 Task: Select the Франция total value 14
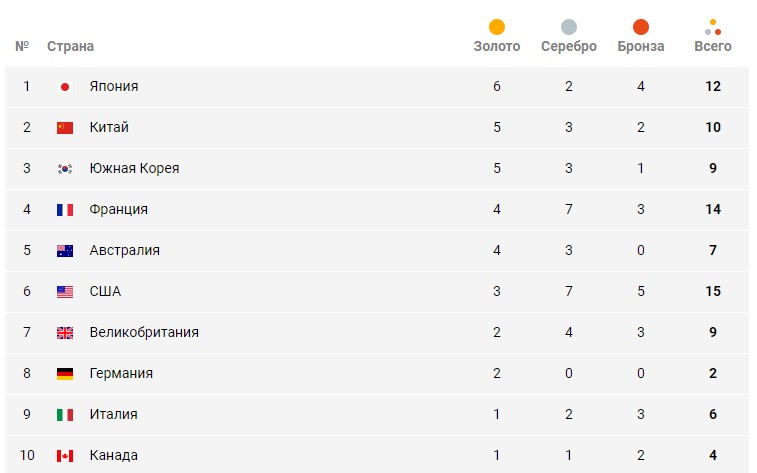[713, 210]
